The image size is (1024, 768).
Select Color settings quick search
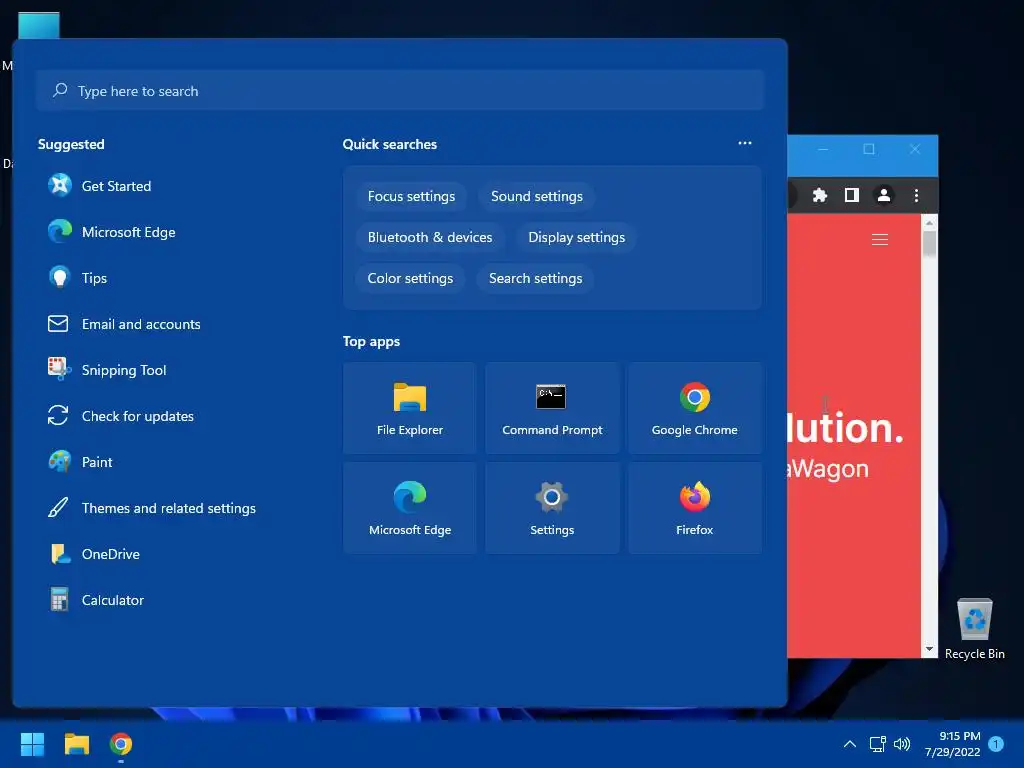coord(410,279)
